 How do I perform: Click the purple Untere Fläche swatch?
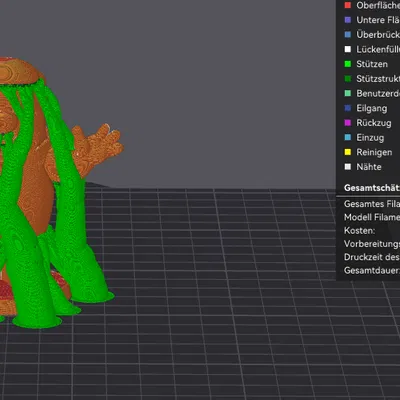click(348, 20)
